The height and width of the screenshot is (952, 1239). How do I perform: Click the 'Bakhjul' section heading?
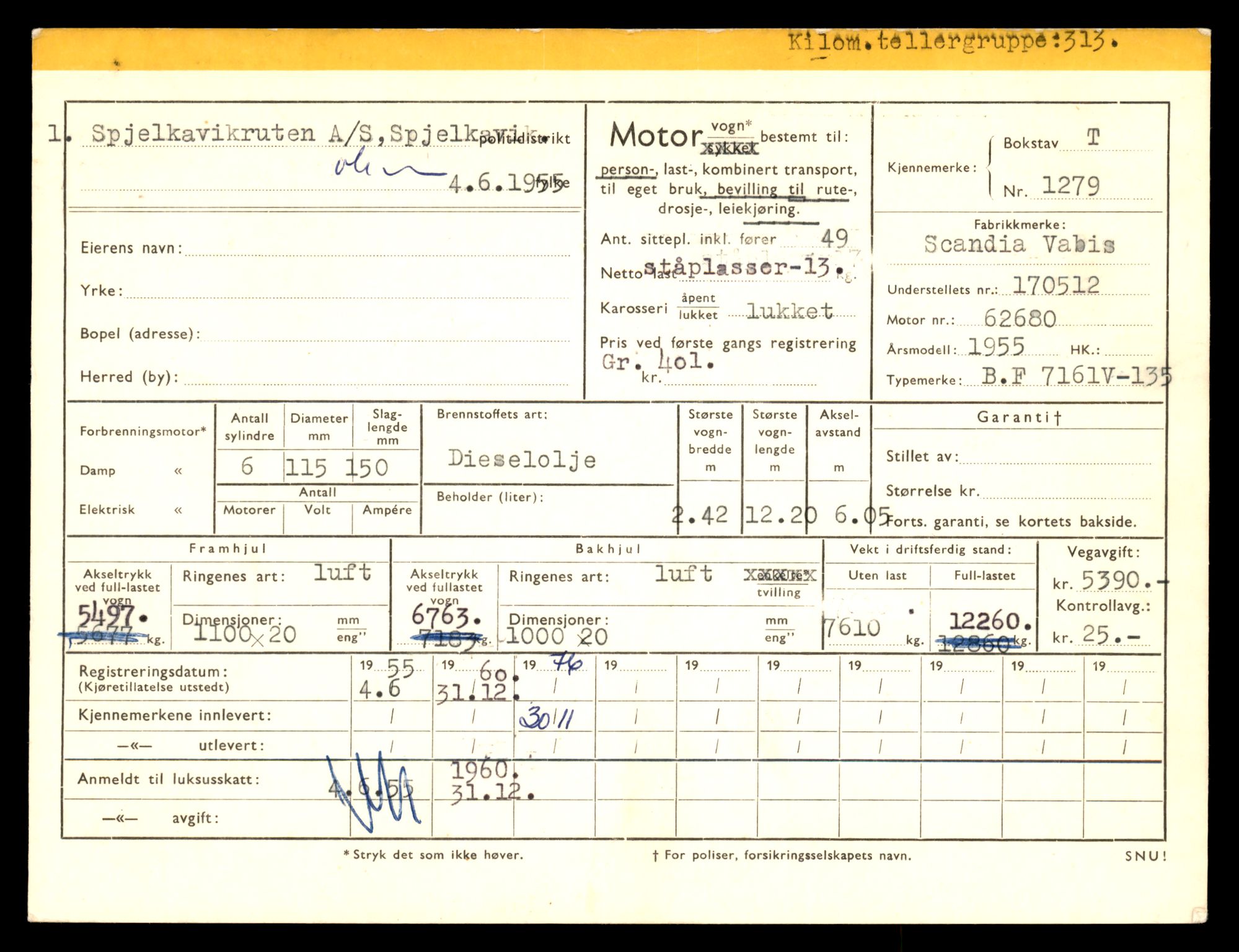pyautogui.click(x=609, y=549)
